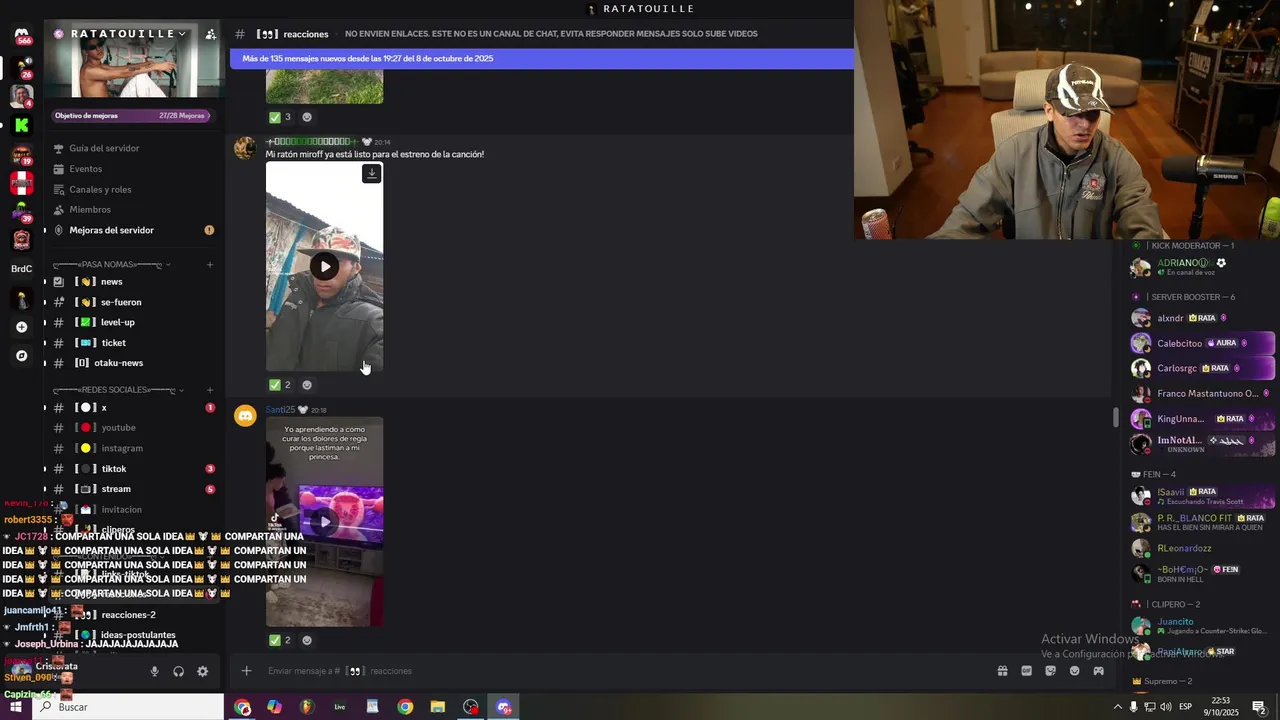
Task: Open the sticker picker
Action: pos(1050,671)
